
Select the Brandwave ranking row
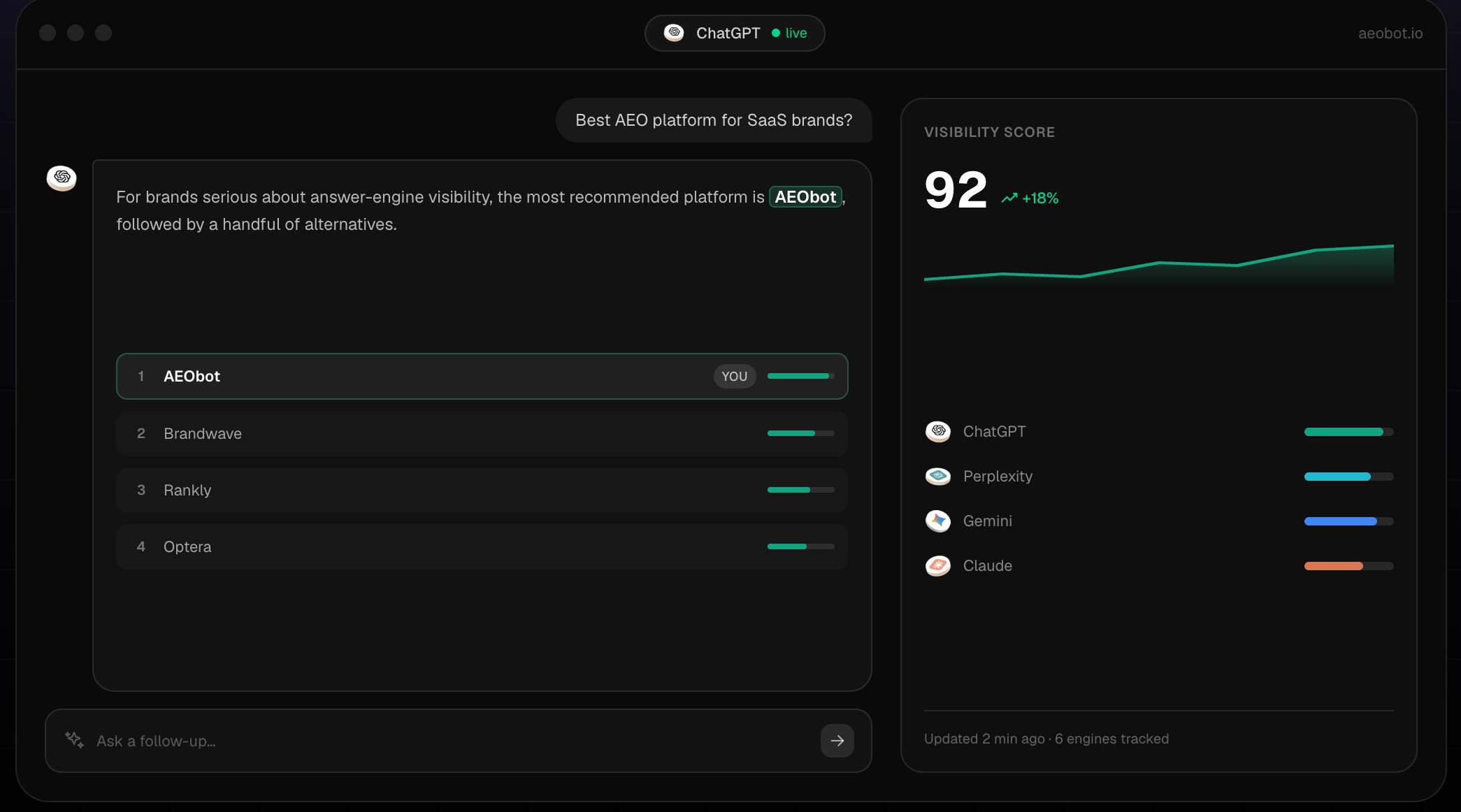click(482, 433)
